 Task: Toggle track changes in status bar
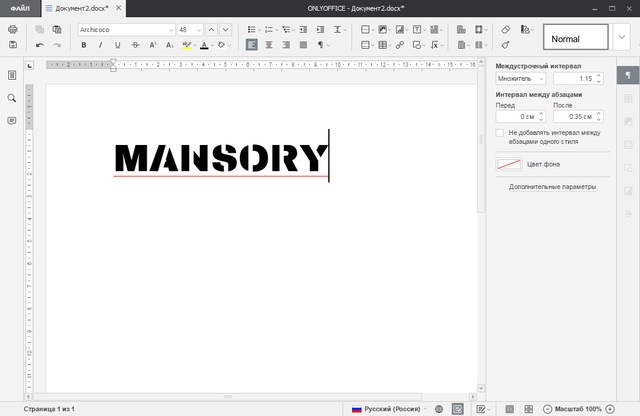pos(482,409)
